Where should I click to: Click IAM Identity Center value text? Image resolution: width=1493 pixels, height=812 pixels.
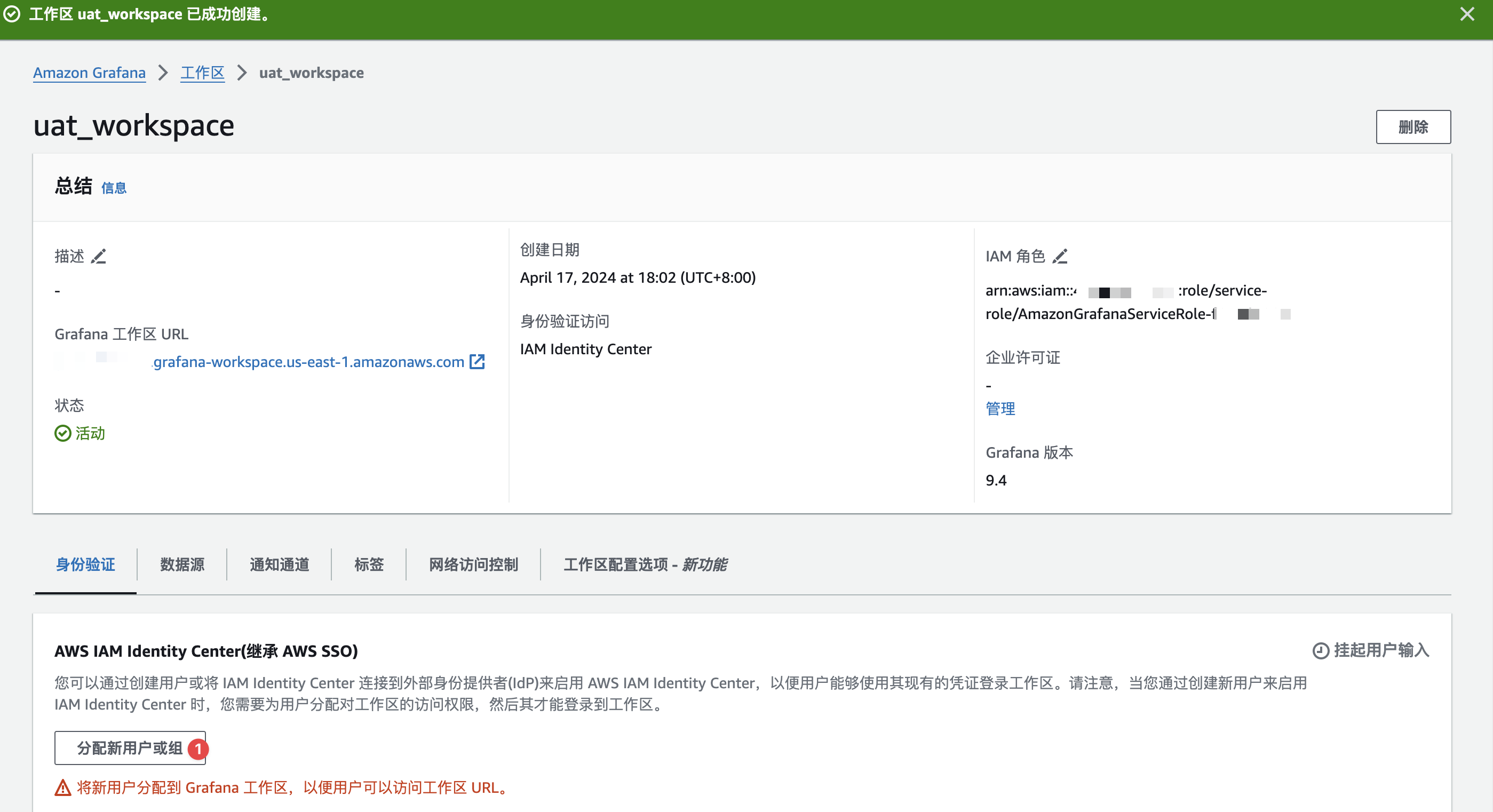[585, 349]
